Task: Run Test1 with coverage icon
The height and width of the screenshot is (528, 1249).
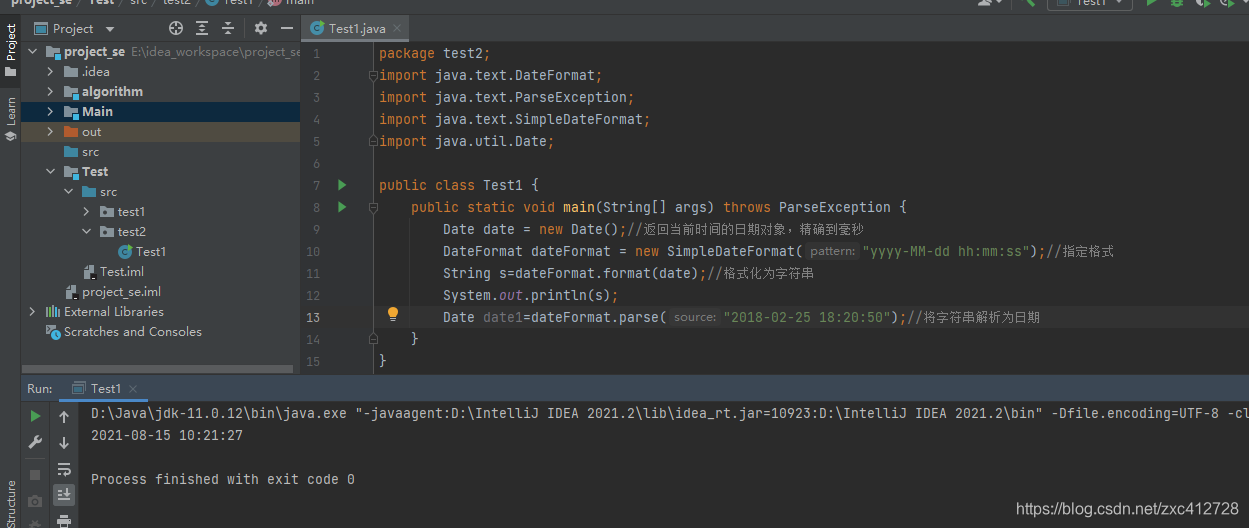Action: tap(1201, 3)
